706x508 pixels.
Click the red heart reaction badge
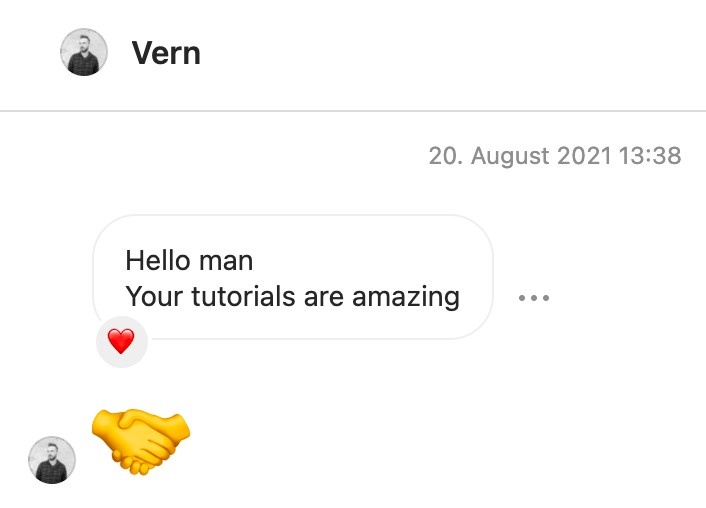[122, 342]
